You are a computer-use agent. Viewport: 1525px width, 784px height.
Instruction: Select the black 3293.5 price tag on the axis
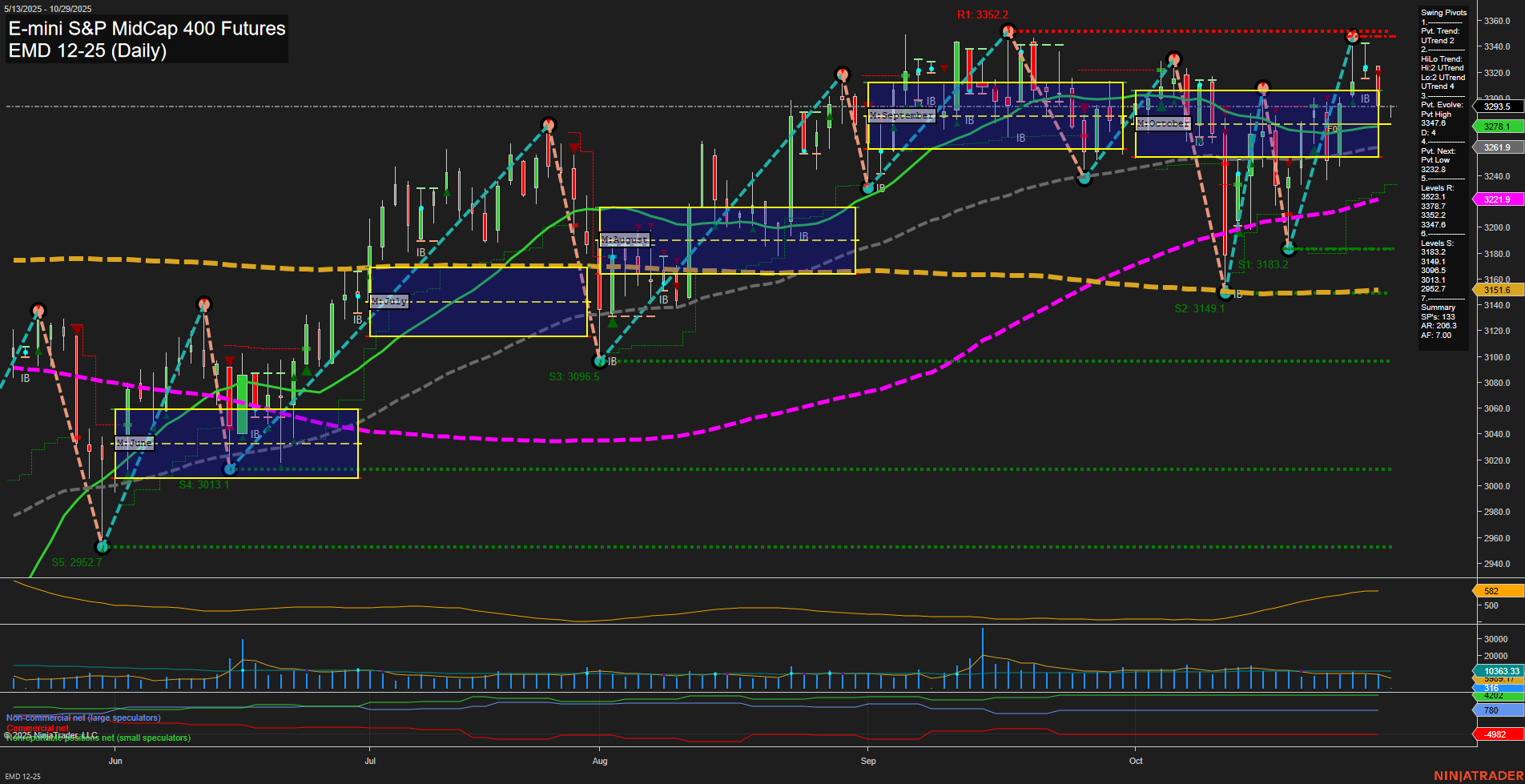(1497, 107)
